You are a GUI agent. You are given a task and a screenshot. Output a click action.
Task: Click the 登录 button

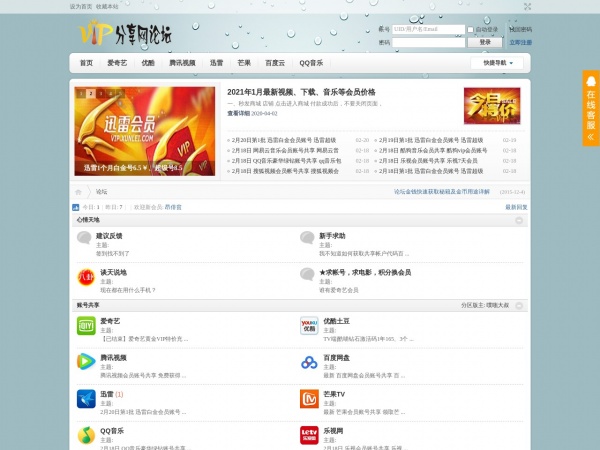485,42
